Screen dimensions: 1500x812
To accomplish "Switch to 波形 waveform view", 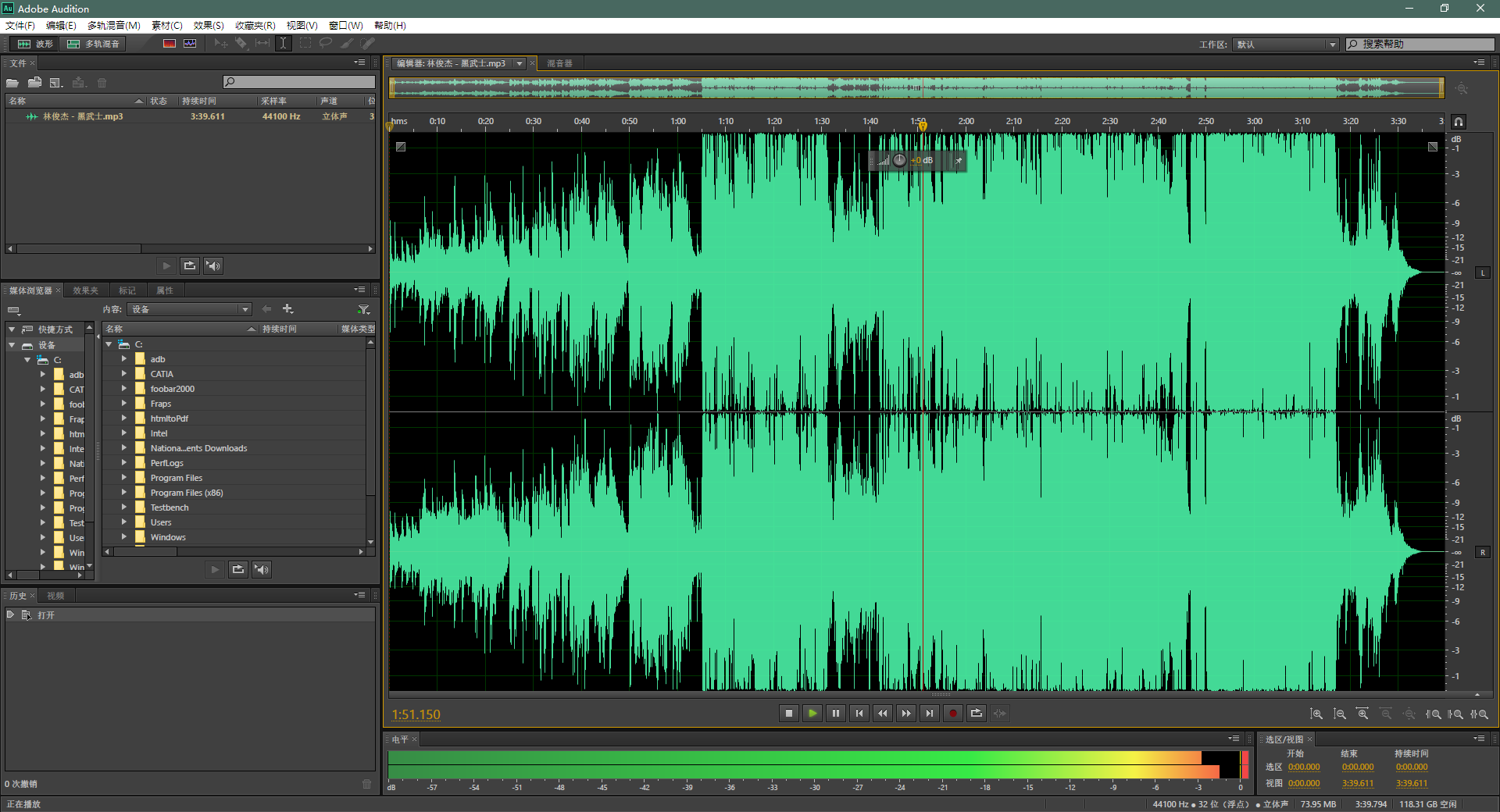I will tap(36, 44).
